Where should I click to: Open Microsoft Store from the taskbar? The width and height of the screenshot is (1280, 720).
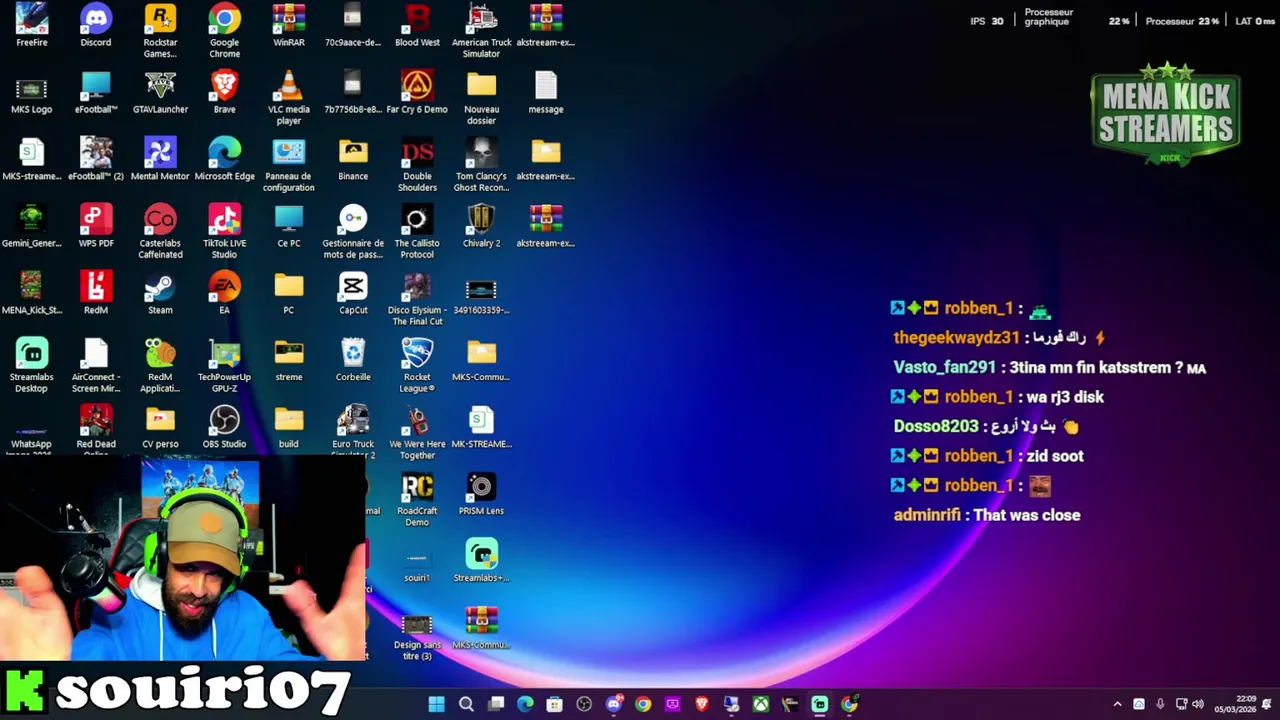(x=555, y=704)
